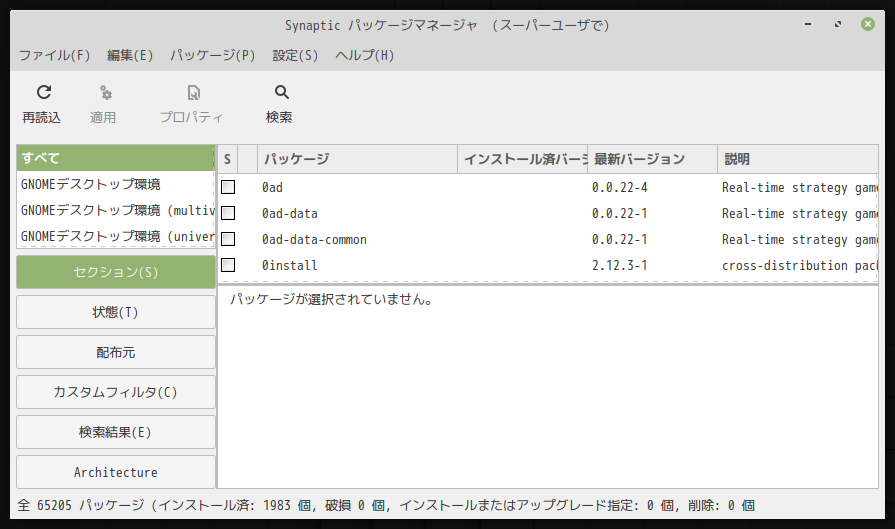895x529 pixels.
Task: Select GNOMEデスクトップ環境 (universe) entry
Action: [116, 236]
